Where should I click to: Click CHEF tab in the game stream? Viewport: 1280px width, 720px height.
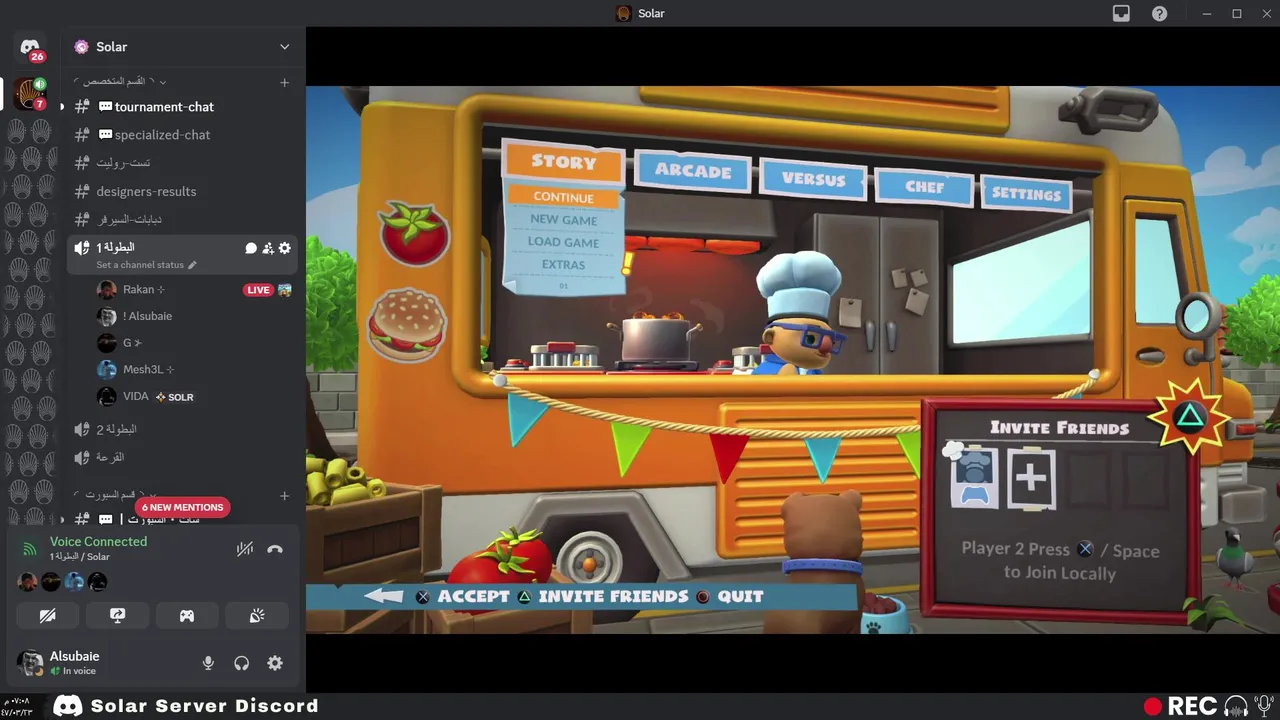click(924, 187)
